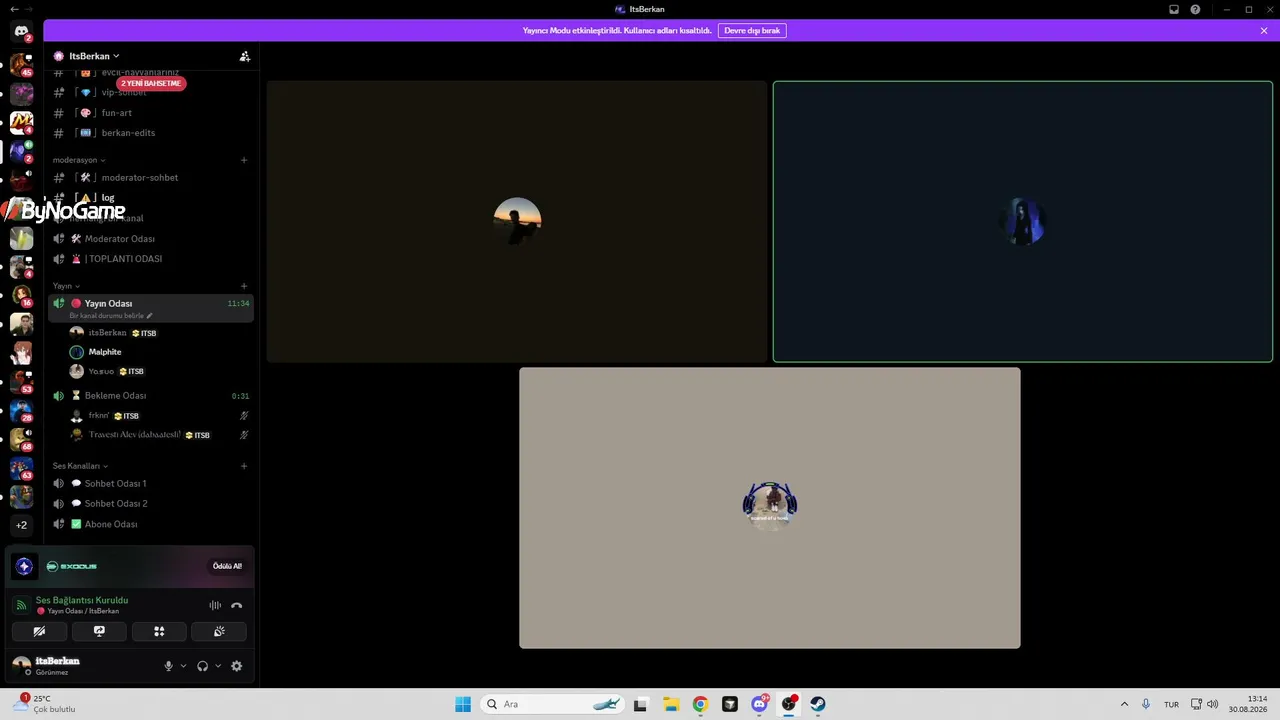The image size is (1280, 720).
Task: Click the 2 YENİ BAHSETME mentions pill
Action: (x=151, y=83)
